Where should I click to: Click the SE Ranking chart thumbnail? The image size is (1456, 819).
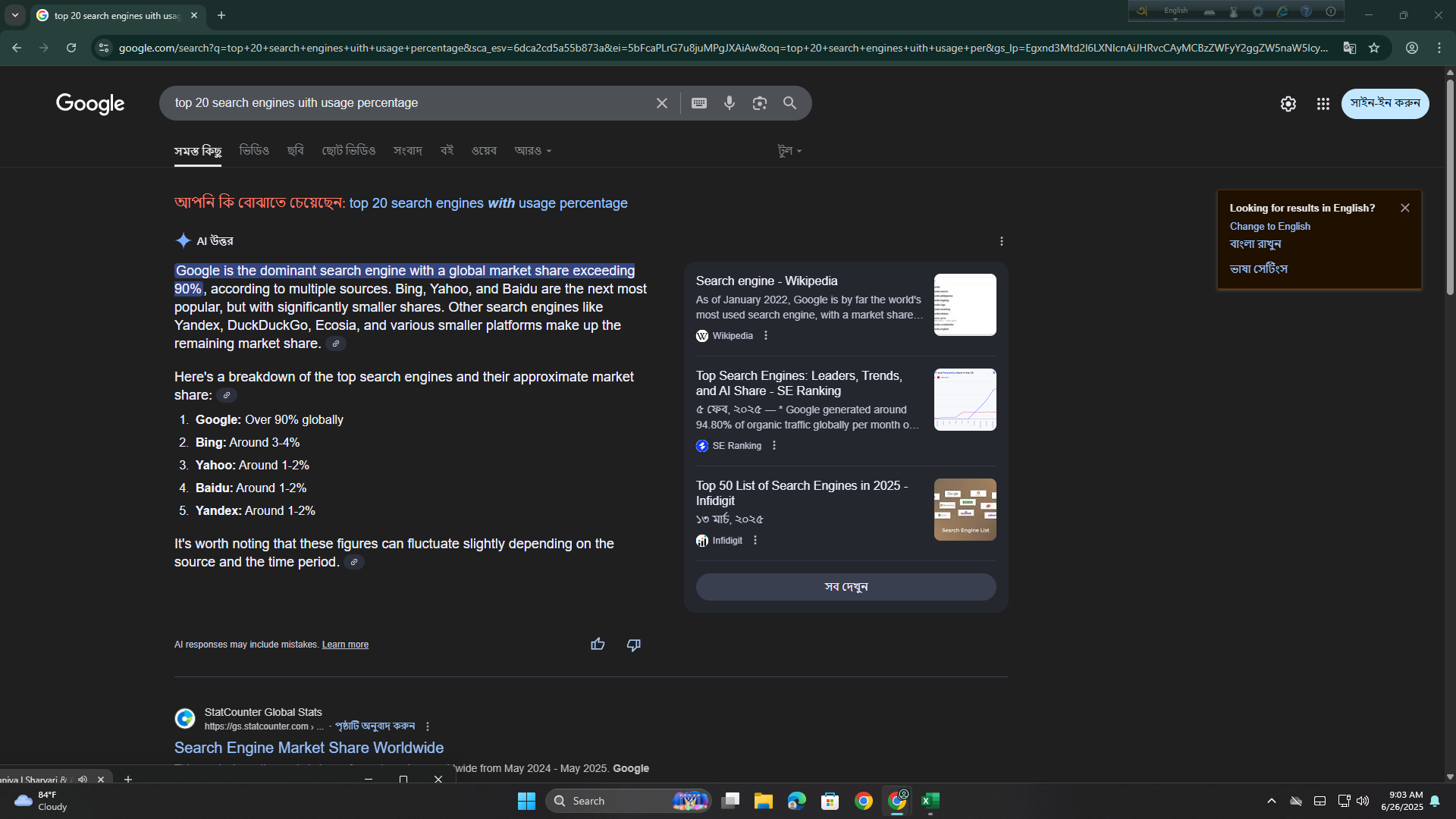click(x=965, y=400)
